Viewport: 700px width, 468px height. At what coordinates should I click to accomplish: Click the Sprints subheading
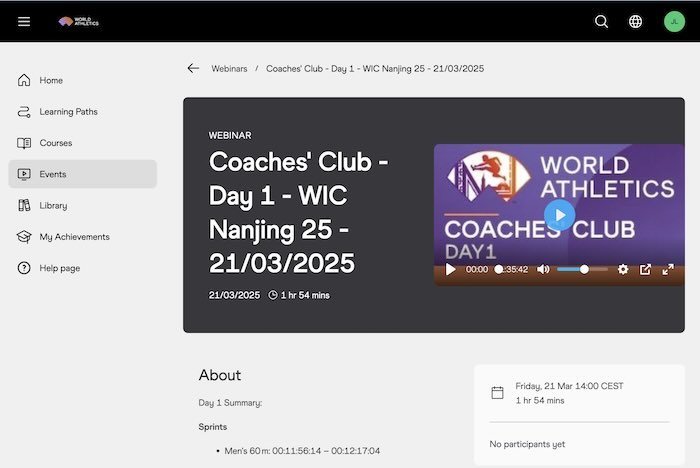212,427
